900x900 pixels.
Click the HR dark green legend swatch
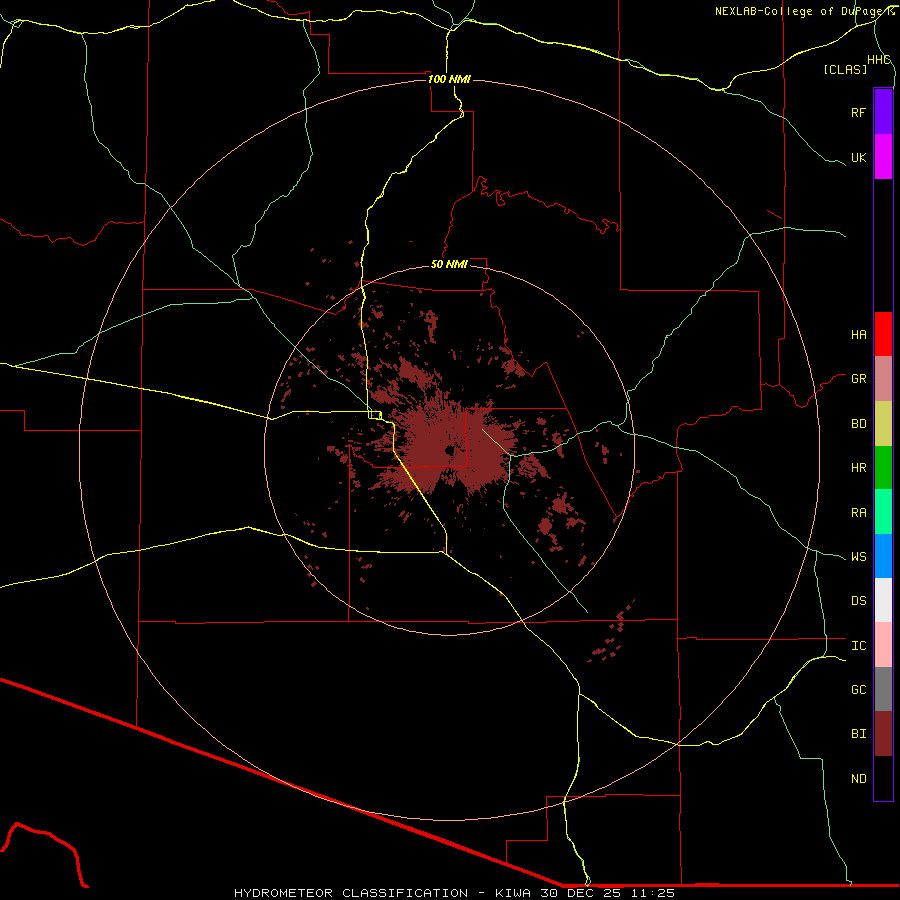click(883, 468)
